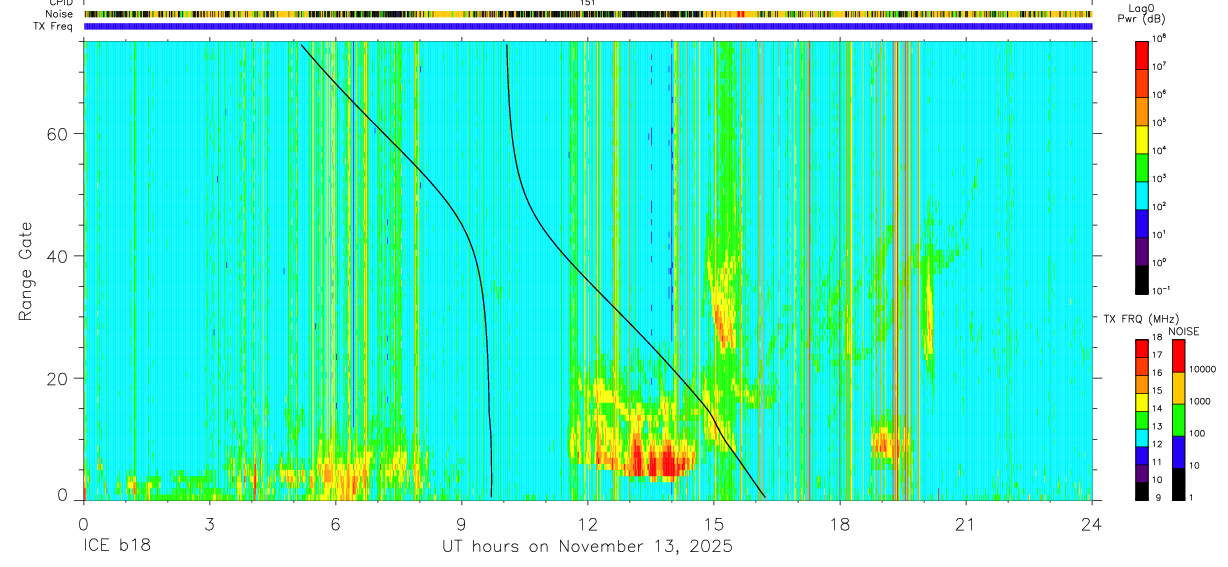Click the NOISE legend value 100
The image size is (1228, 567).
(x=1199, y=434)
